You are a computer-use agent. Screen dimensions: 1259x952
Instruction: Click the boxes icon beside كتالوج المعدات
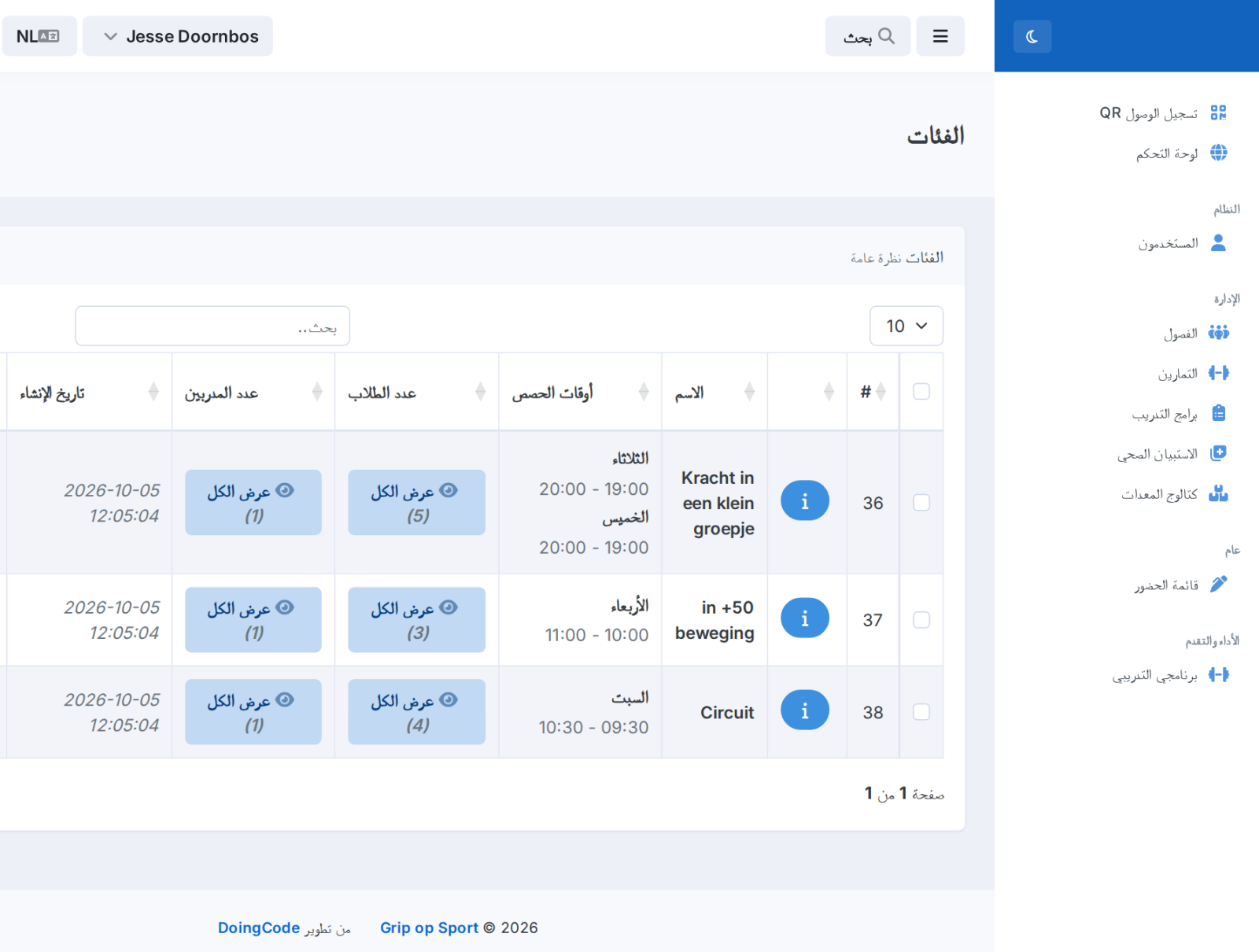[x=1219, y=493]
